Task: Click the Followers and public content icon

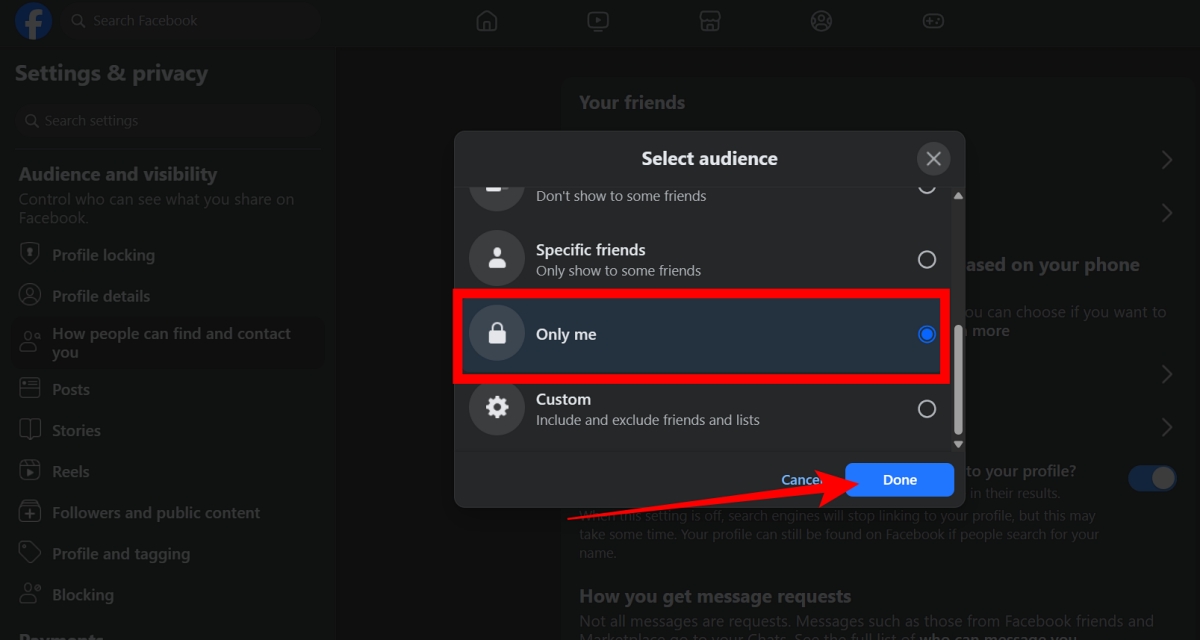Action: tap(31, 512)
